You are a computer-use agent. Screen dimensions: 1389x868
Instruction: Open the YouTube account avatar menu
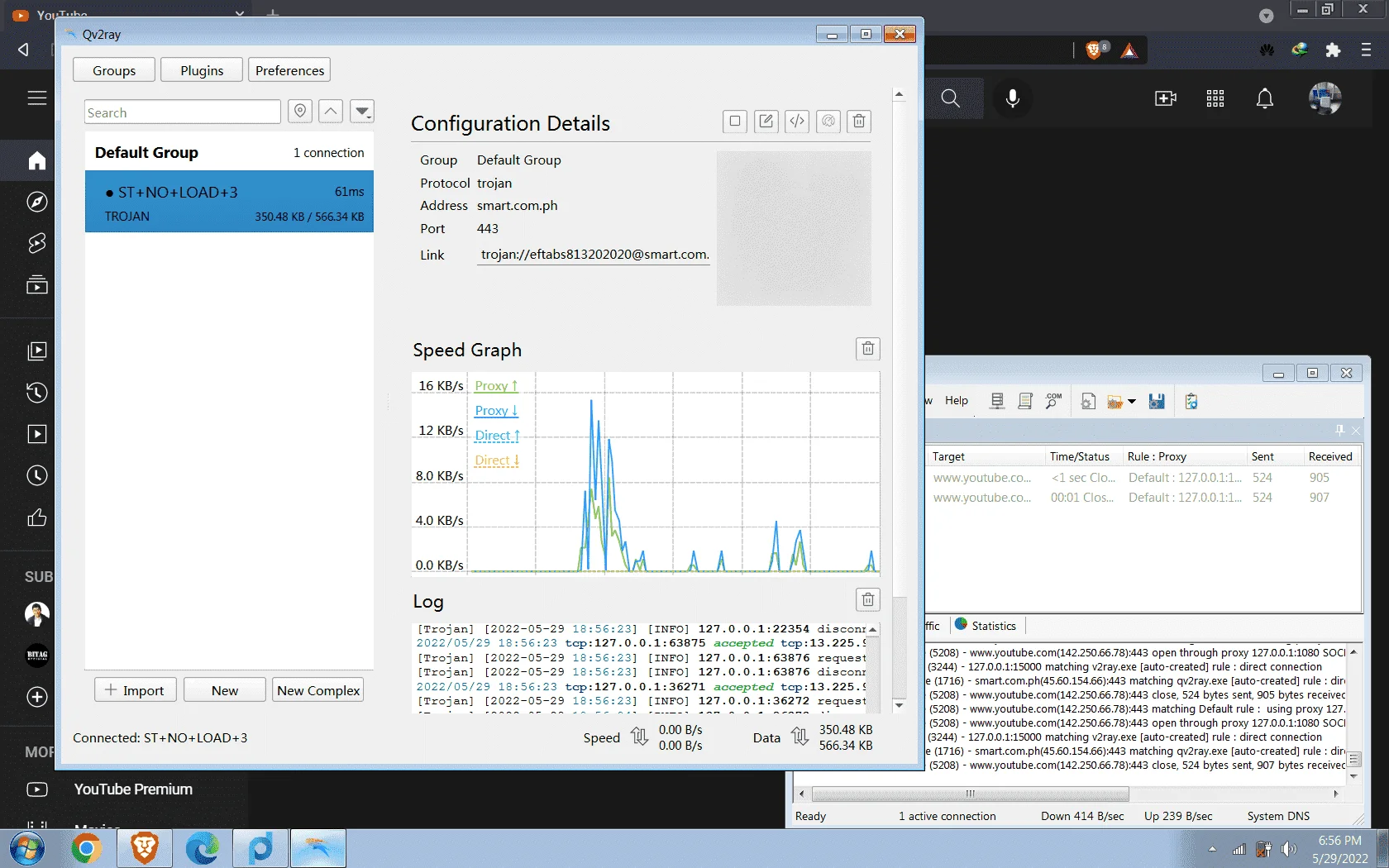click(x=1325, y=98)
